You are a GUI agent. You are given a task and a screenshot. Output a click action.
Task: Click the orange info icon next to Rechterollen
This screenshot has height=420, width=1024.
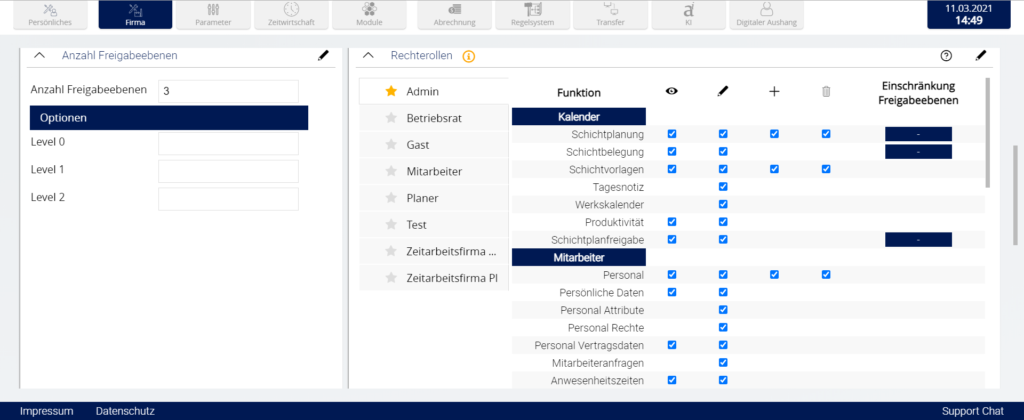click(x=469, y=57)
